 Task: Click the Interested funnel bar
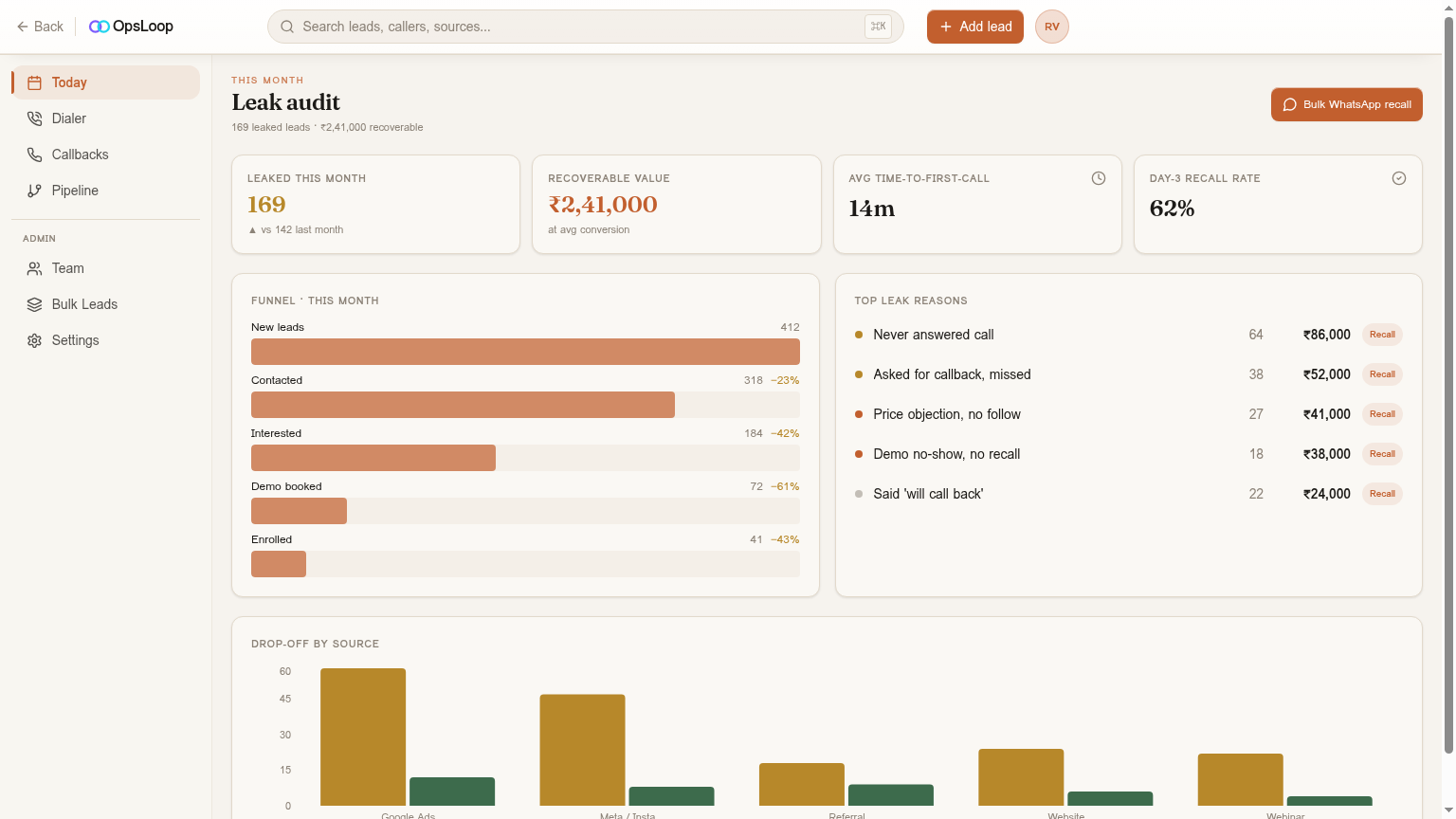click(373, 458)
